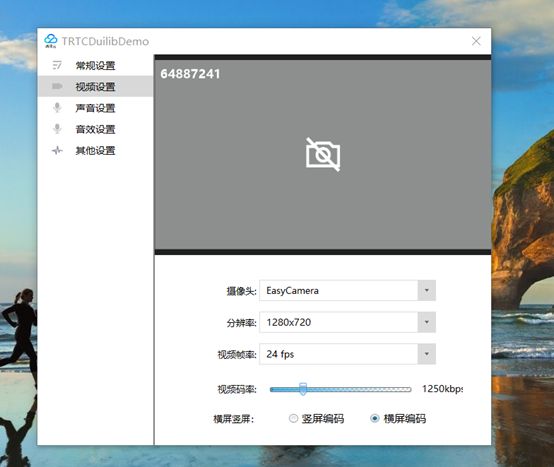Screen dimensions: 554x467
Task: Switch to the 声音设置 tab
Action: click(x=95, y=108)
